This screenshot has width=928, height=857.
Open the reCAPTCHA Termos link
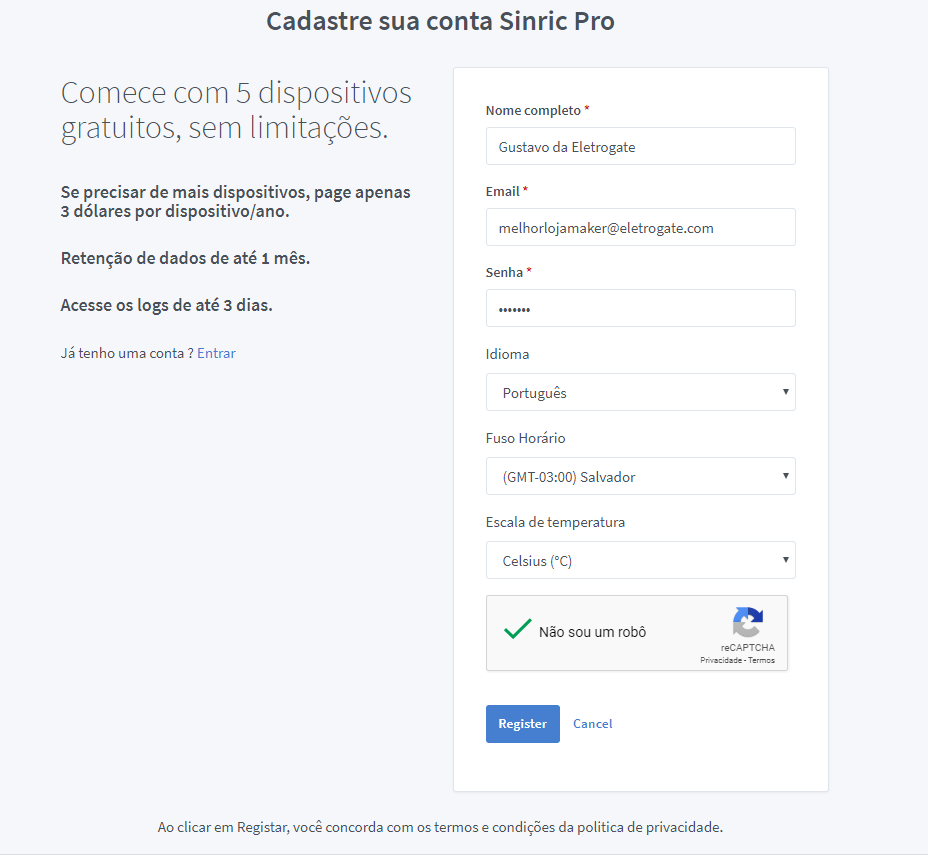click(x=761, y=661)
